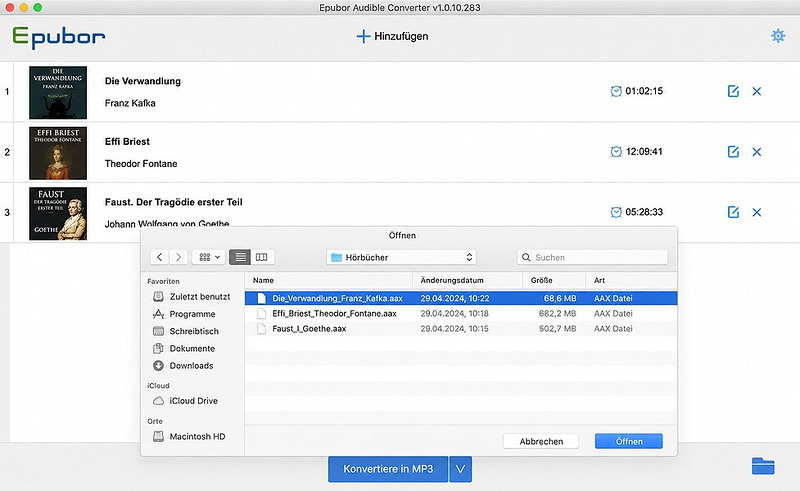Click the magnifier icon in search field

(x=526, y=257)
